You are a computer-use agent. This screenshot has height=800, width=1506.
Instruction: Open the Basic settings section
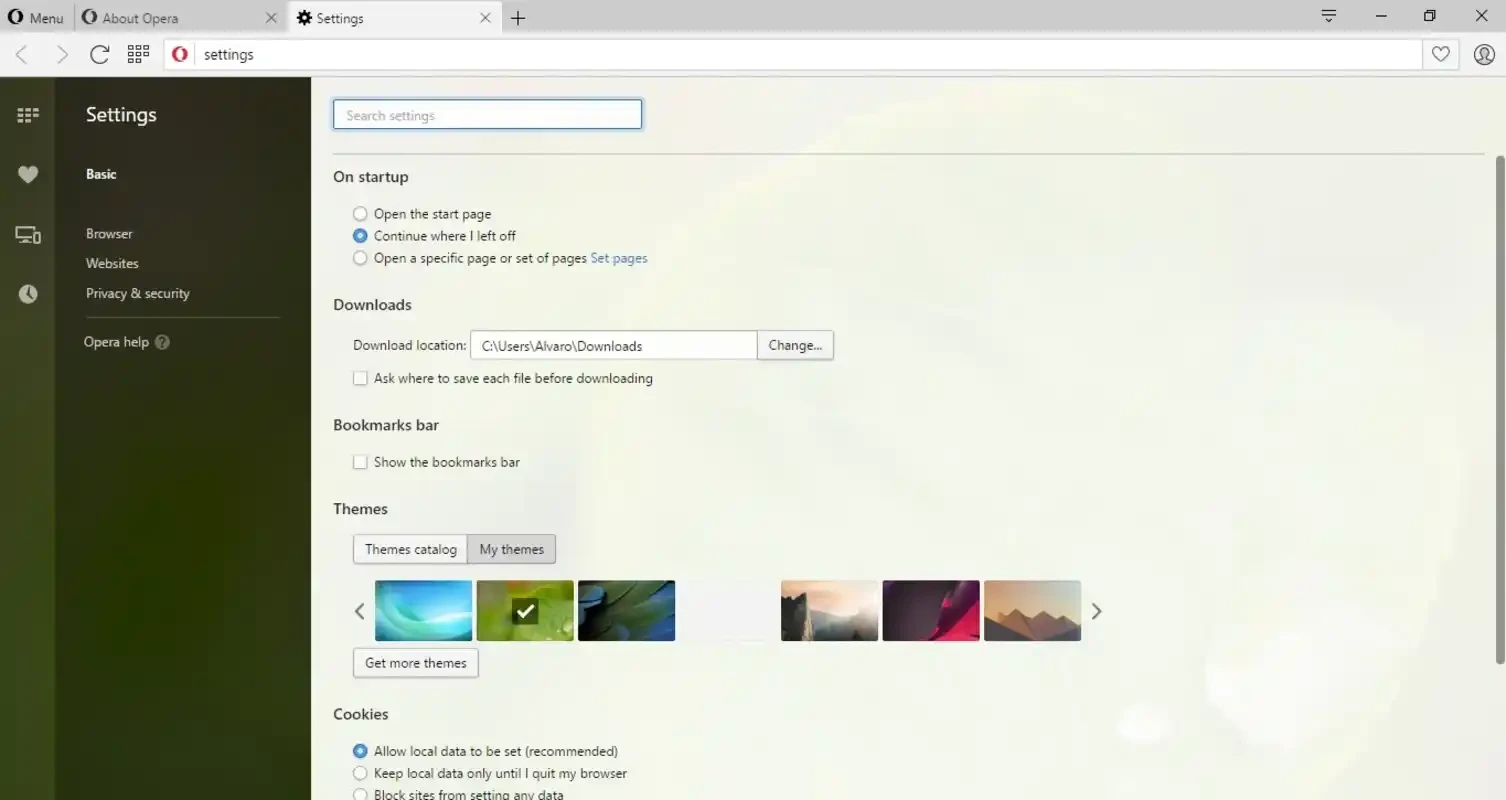101,174
